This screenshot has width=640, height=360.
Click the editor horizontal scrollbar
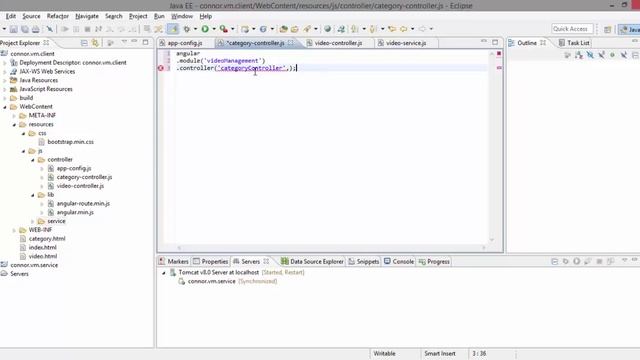tap(331, 248)
